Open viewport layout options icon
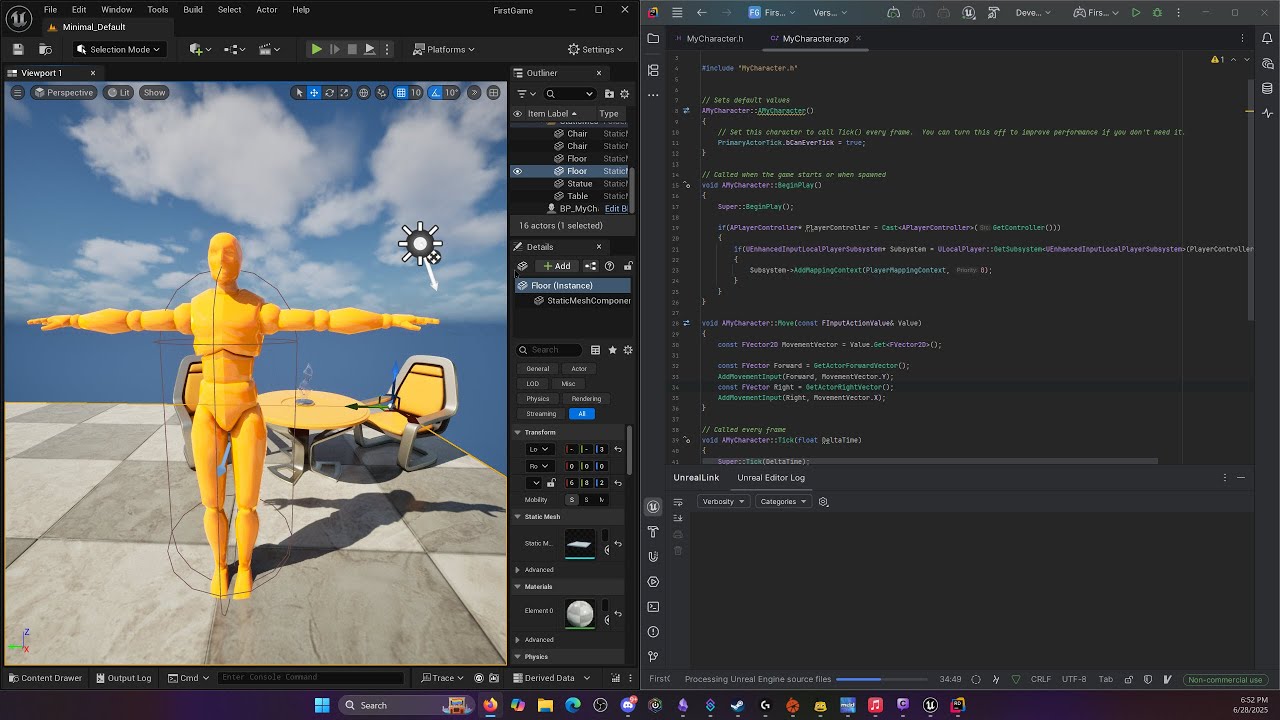This screenshot has width=1280, height=720. 494,93
